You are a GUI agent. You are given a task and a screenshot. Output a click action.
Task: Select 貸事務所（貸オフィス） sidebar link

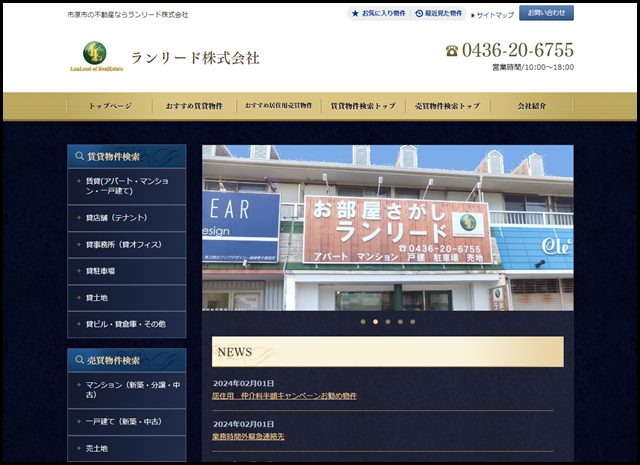click(x=127, y=245)
